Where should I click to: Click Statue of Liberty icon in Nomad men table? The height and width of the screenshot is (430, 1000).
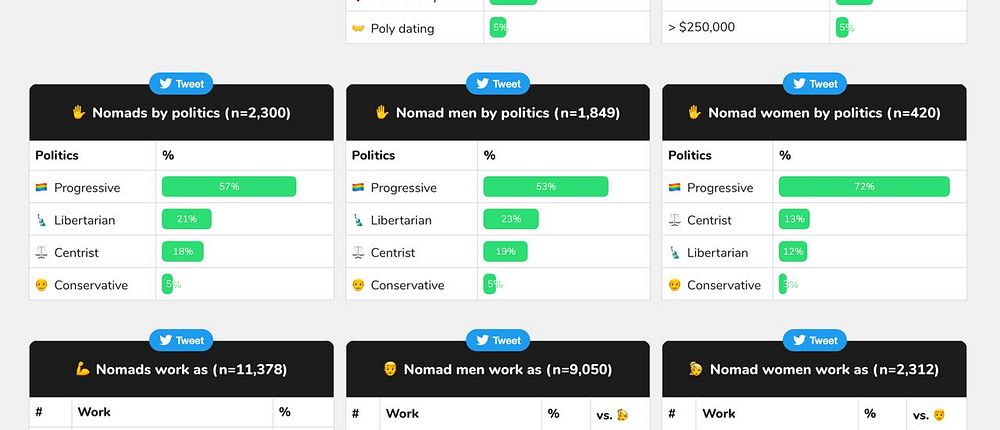pyautogui.click(x=358, y=220)
